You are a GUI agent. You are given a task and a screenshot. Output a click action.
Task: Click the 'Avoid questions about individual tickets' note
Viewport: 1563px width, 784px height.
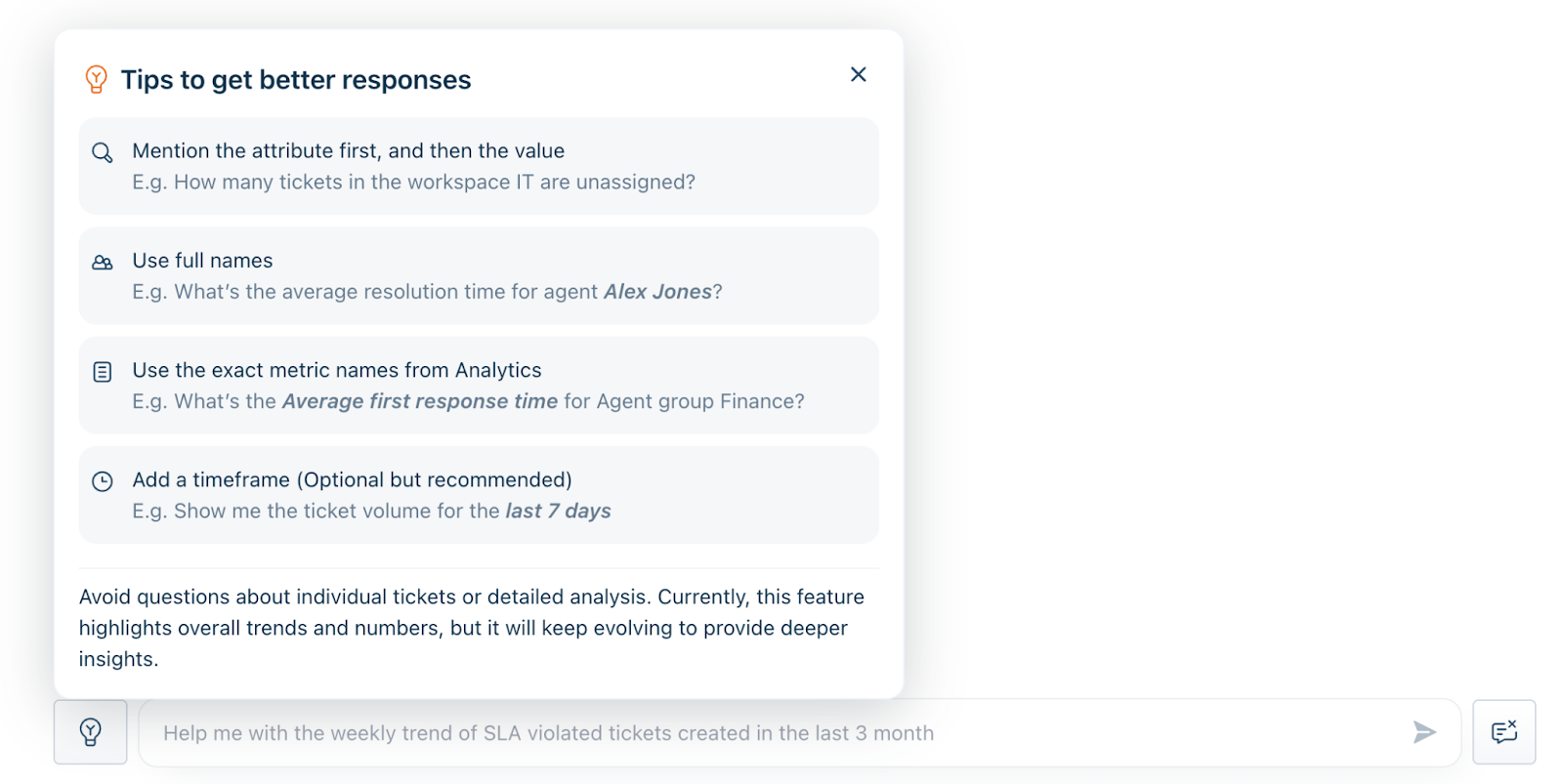471,627
